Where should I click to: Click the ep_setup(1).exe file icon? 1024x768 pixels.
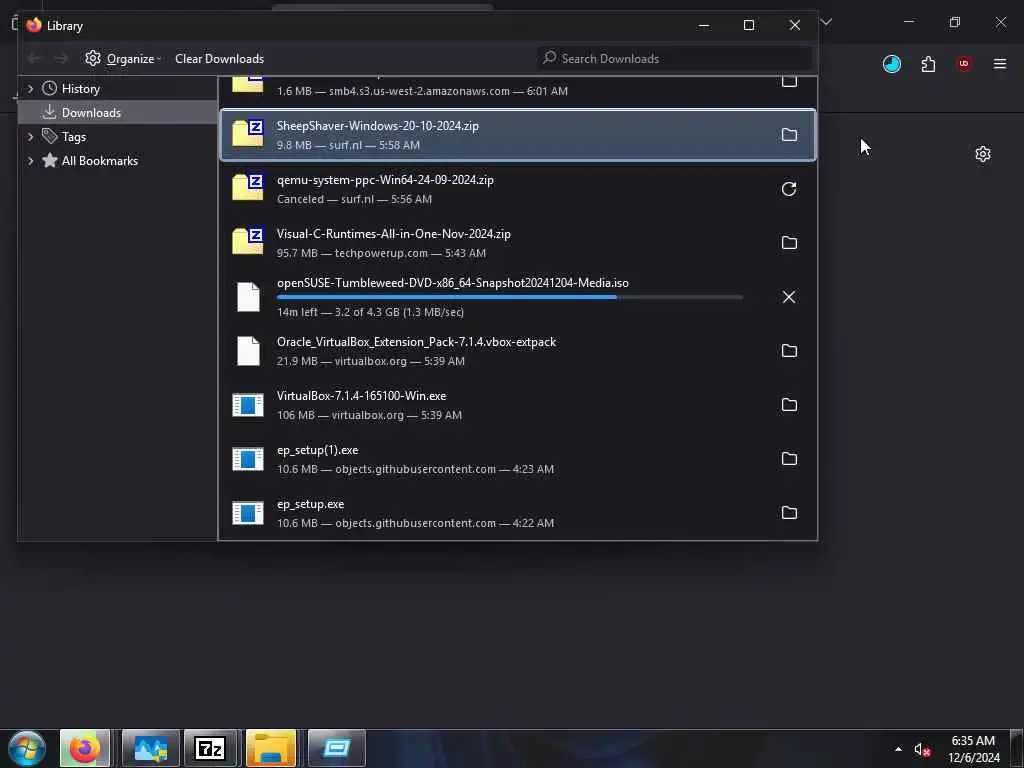tap(248, 459)
